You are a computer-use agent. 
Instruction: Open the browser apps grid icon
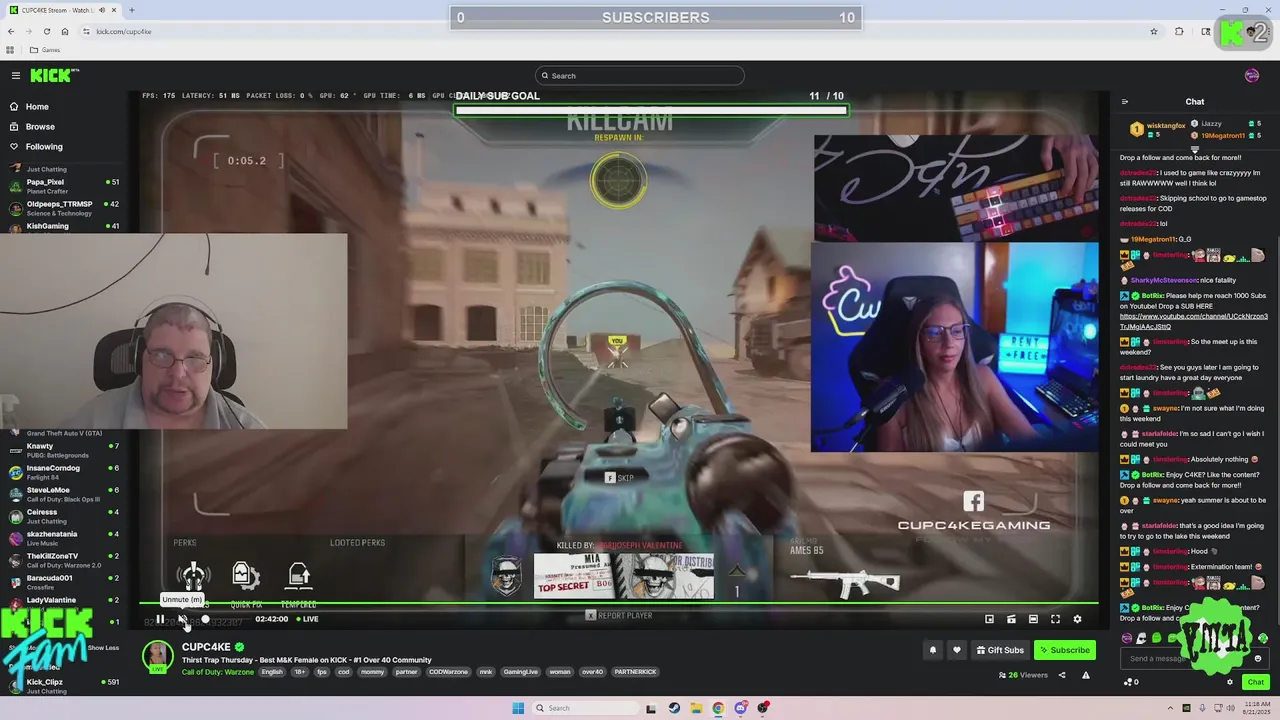click(11, 50)
